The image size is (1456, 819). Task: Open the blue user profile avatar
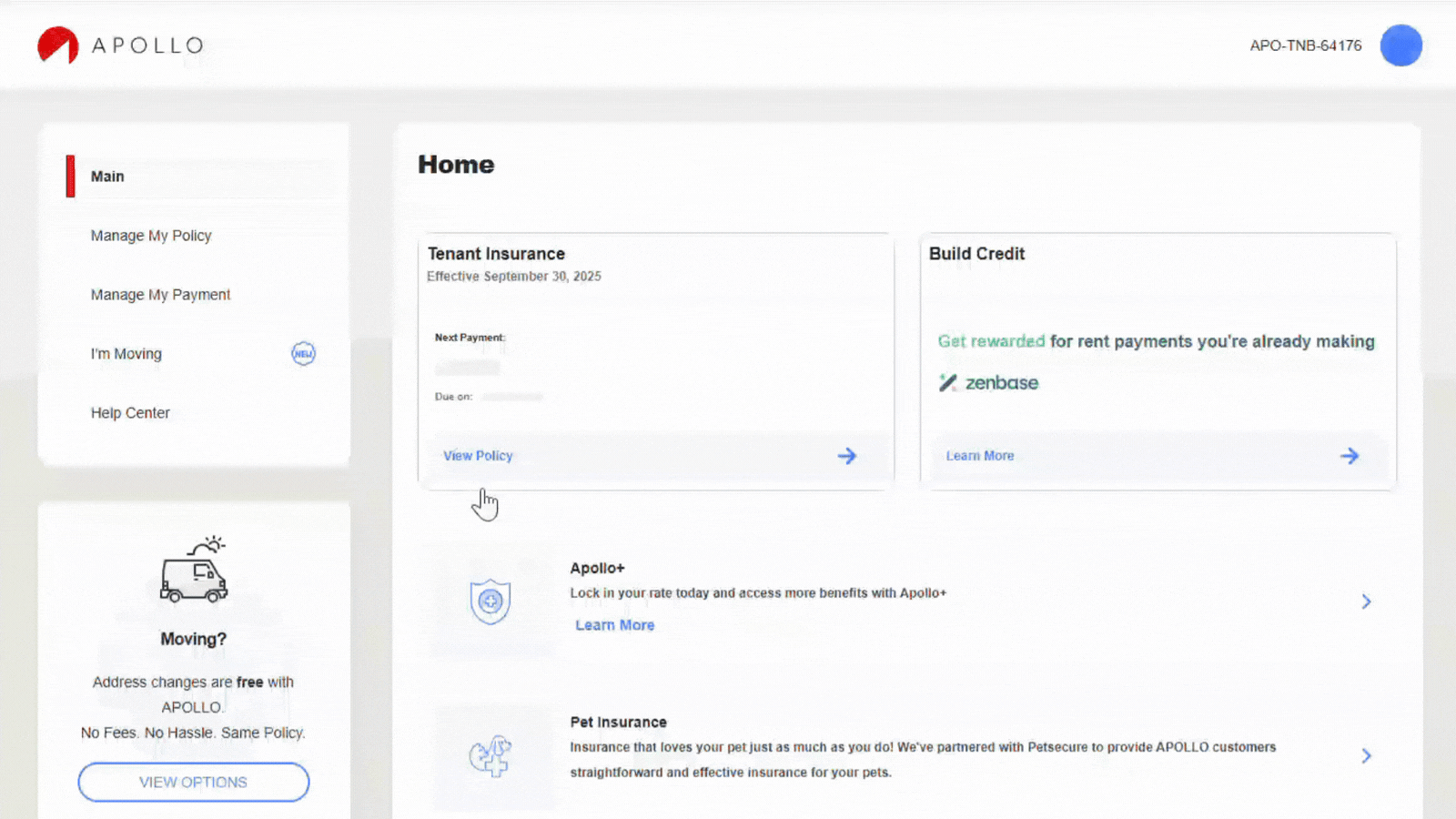tap(1400, 45)
